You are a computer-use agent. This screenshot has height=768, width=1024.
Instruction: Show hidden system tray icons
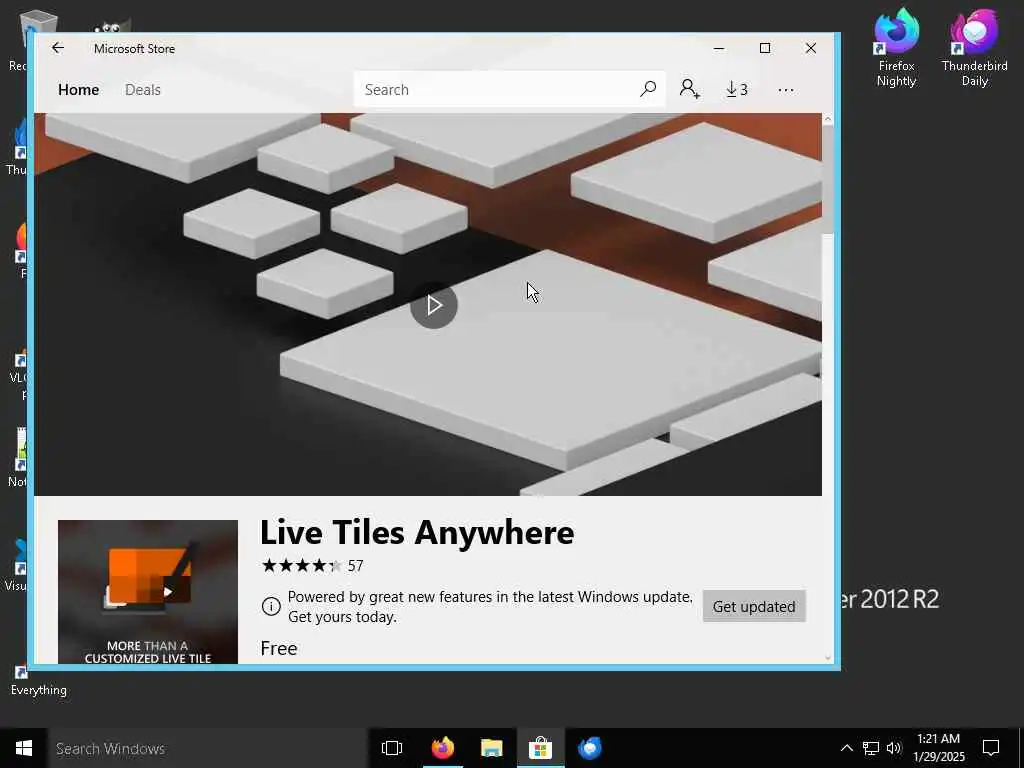(x=846, y=748)
